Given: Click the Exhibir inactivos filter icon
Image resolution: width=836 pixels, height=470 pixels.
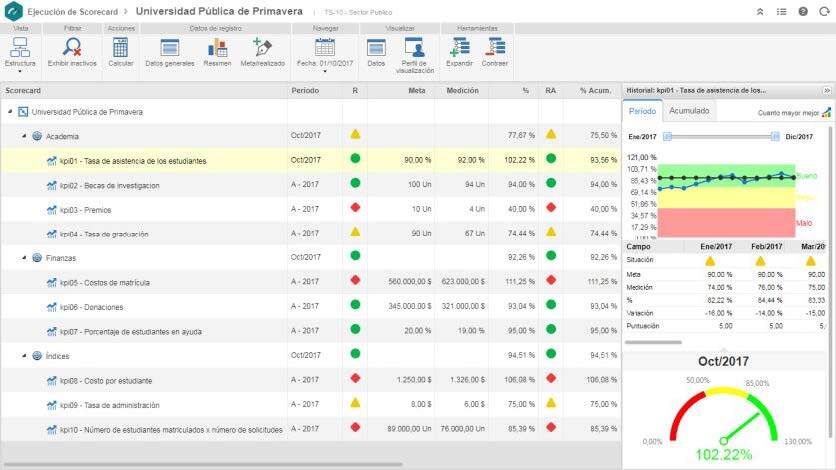Looking at the screenshot, I should tap(72, 47).
